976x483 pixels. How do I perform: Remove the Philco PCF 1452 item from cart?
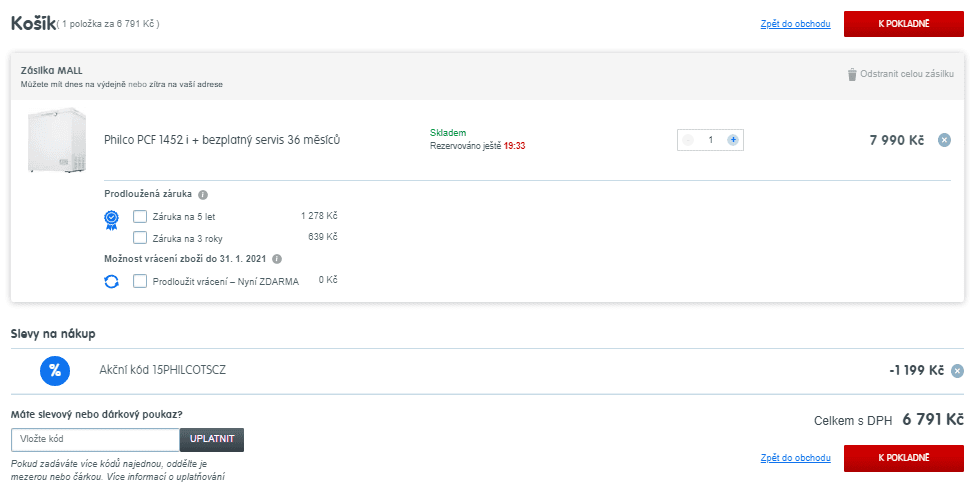pyautogui.click(x=944, y=140)
